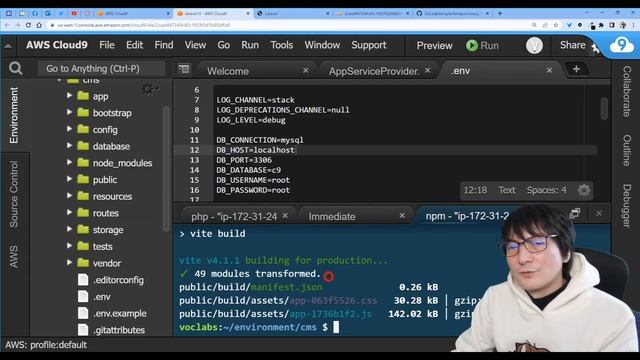Expand the tests folder
This screenshot has width=640, height=360.
click(x=69, y=246)
